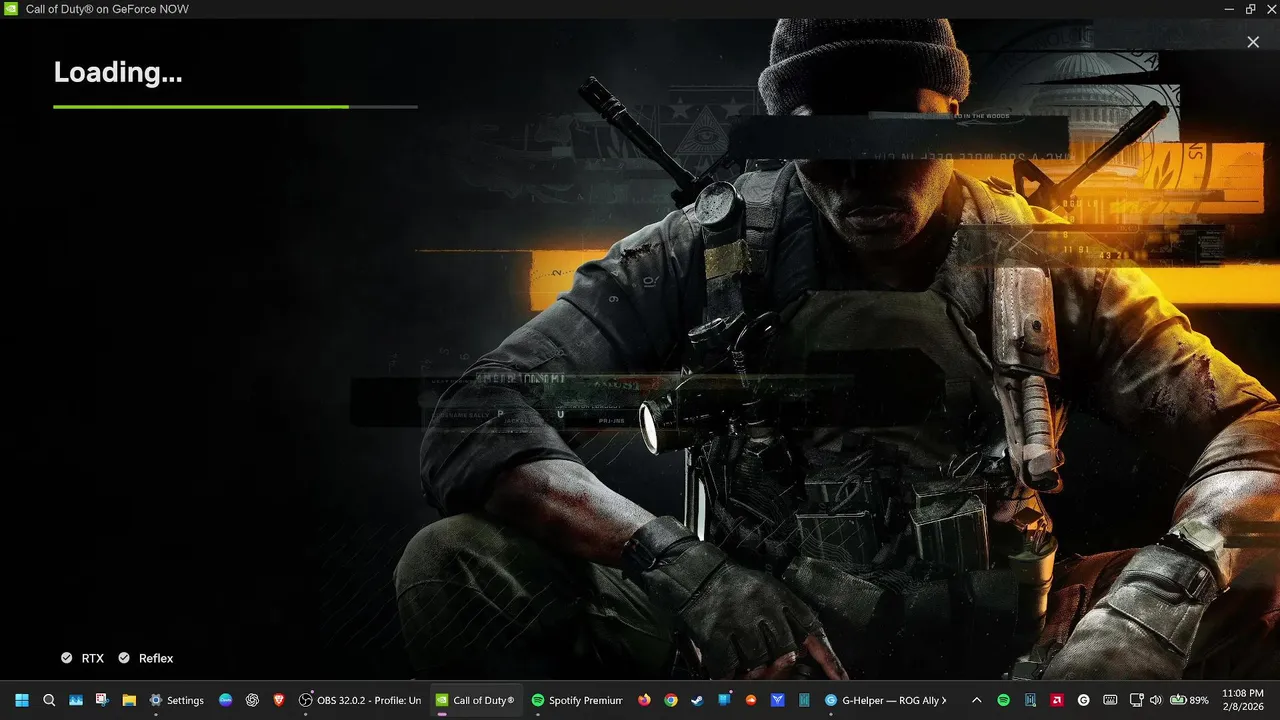Open the Photos app from taskbar
1280x720 pixels.
pos(76,700)
